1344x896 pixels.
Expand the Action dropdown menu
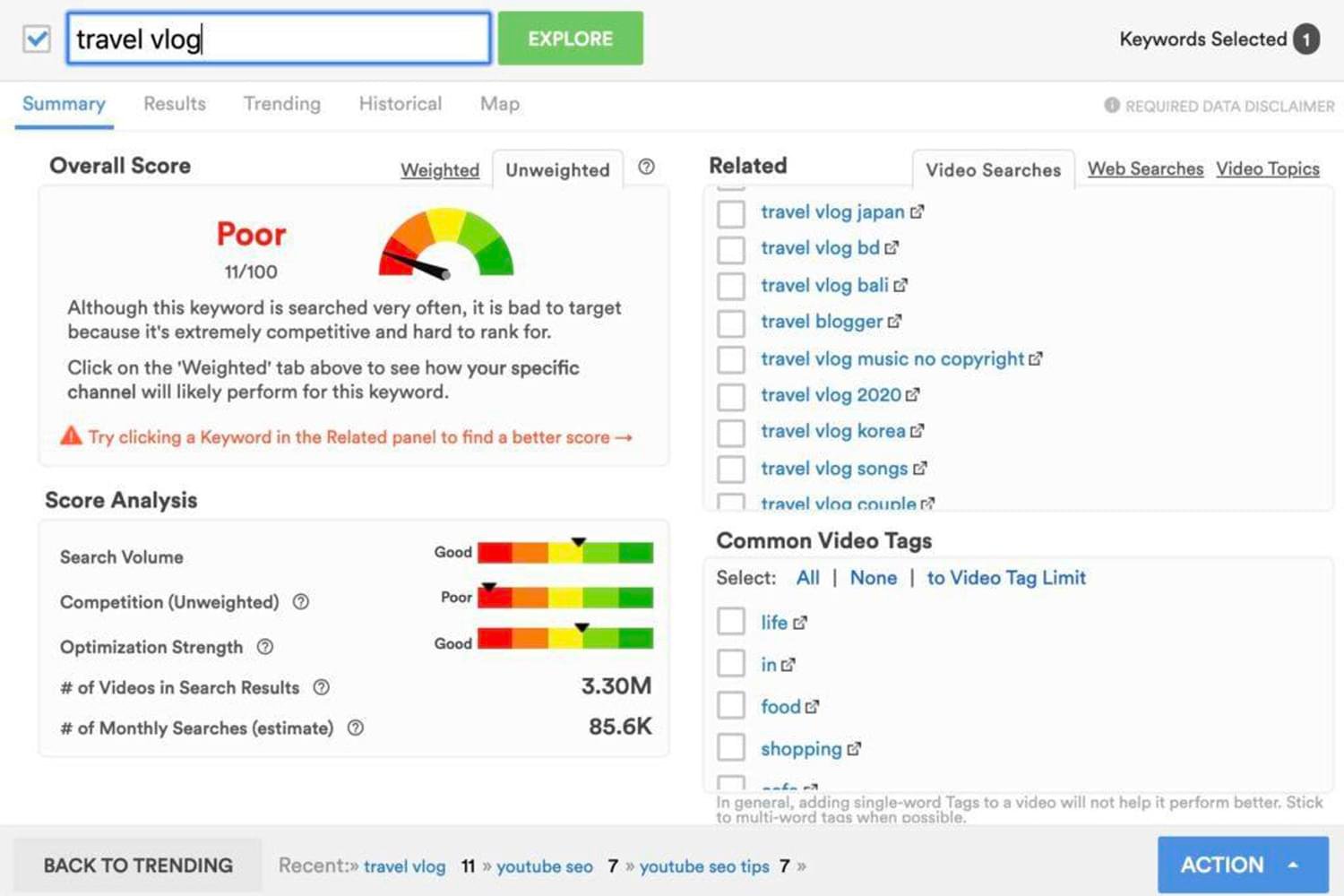[1242, 865]
